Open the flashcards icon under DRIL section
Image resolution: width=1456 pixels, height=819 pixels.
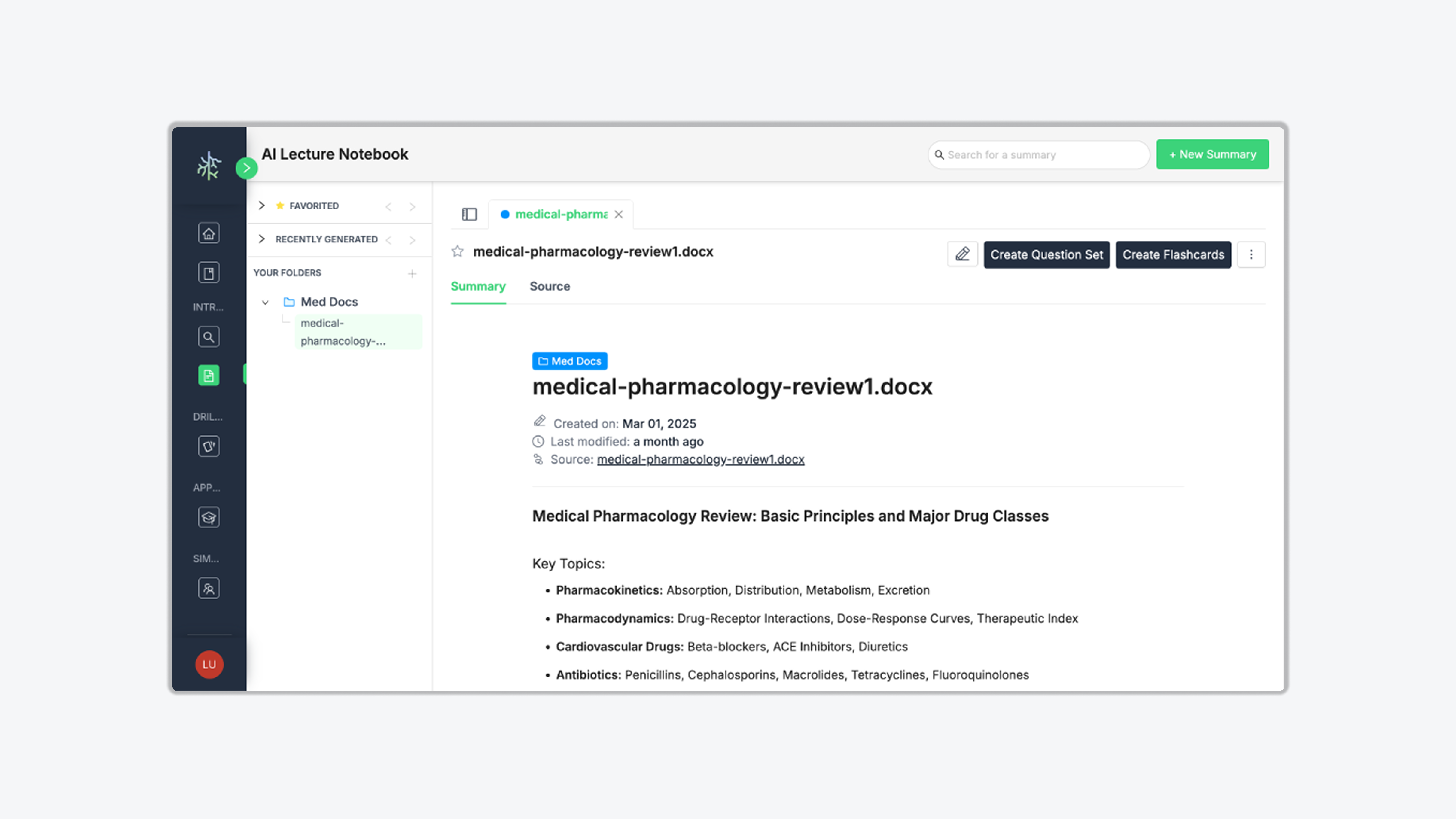209,446
